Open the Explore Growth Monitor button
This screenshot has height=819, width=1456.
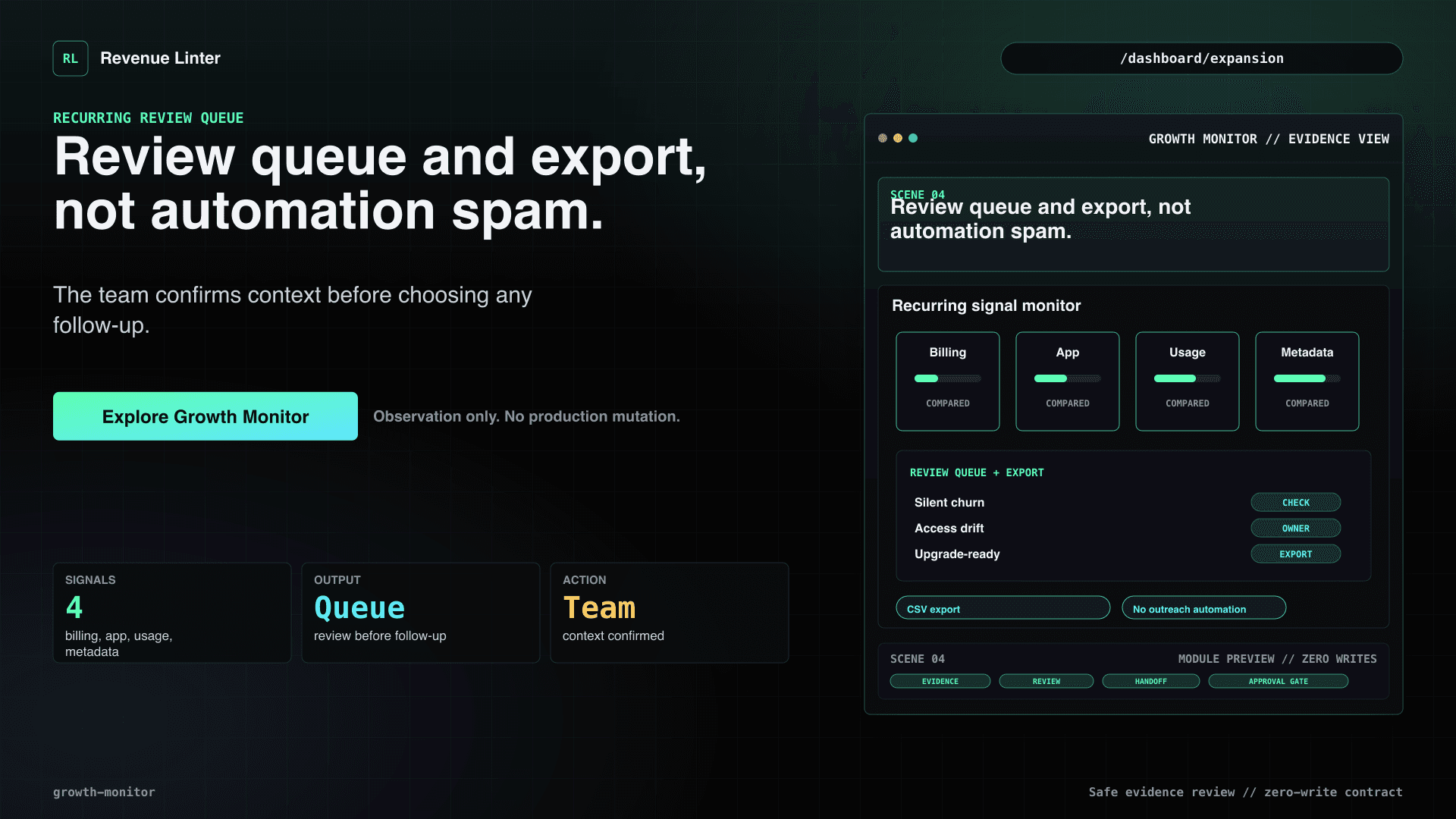206,416
